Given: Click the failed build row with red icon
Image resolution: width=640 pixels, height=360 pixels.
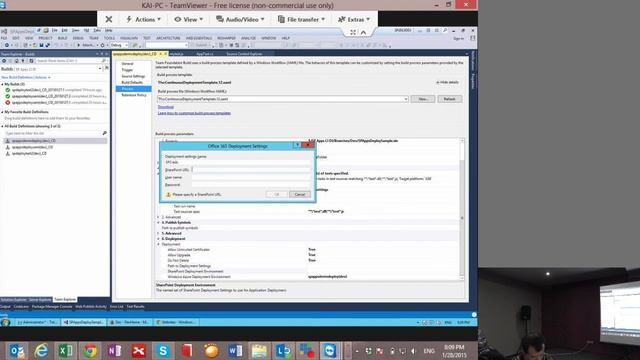Looking at the screenshot, I should [x=55, y=102].
